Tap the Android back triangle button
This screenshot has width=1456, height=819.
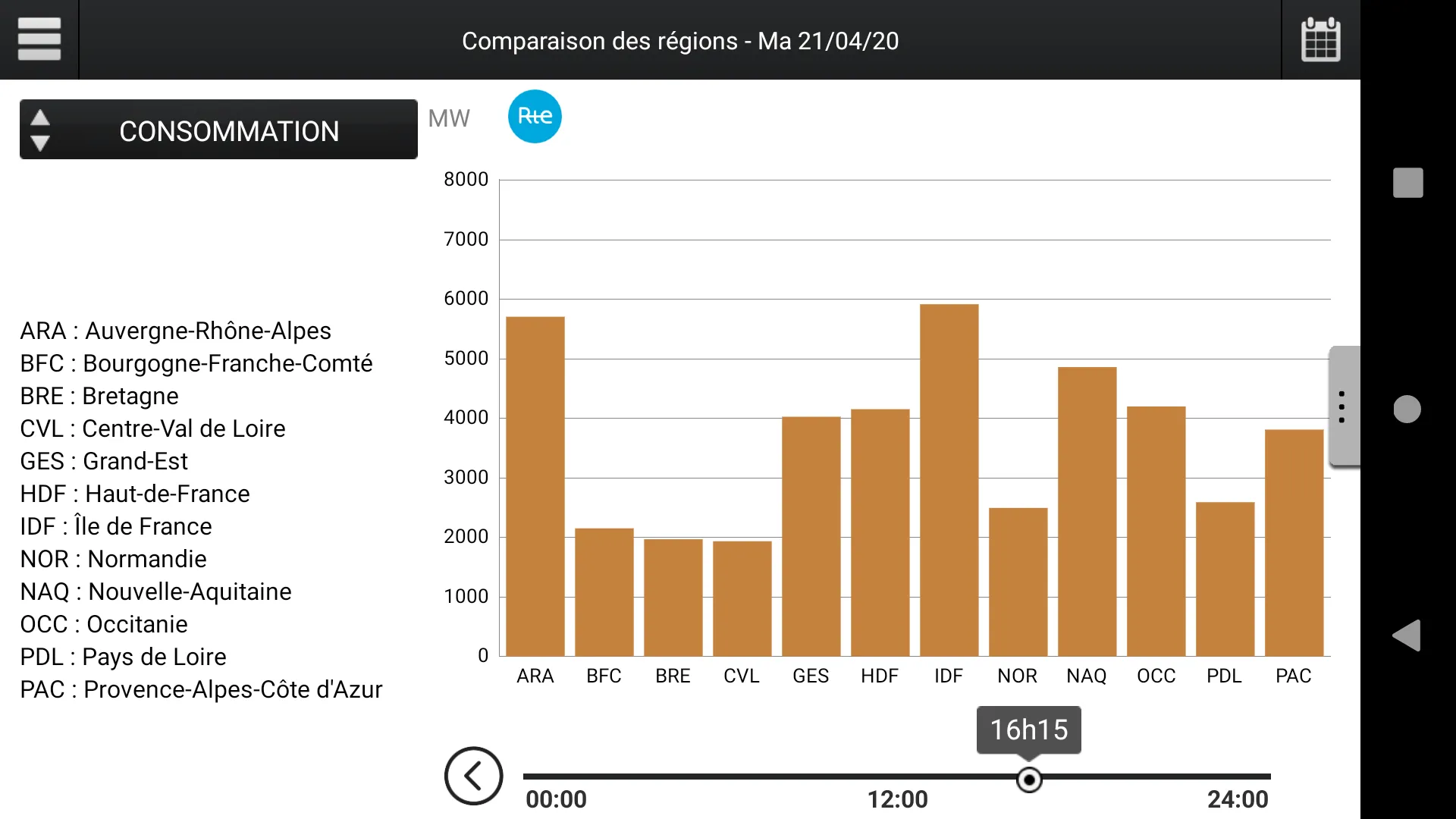click(1407, 635)
